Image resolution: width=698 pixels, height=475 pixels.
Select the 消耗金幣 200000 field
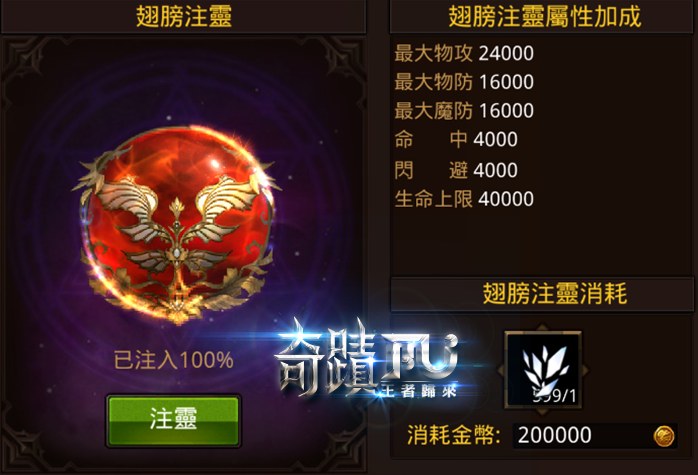click(595, 435)
